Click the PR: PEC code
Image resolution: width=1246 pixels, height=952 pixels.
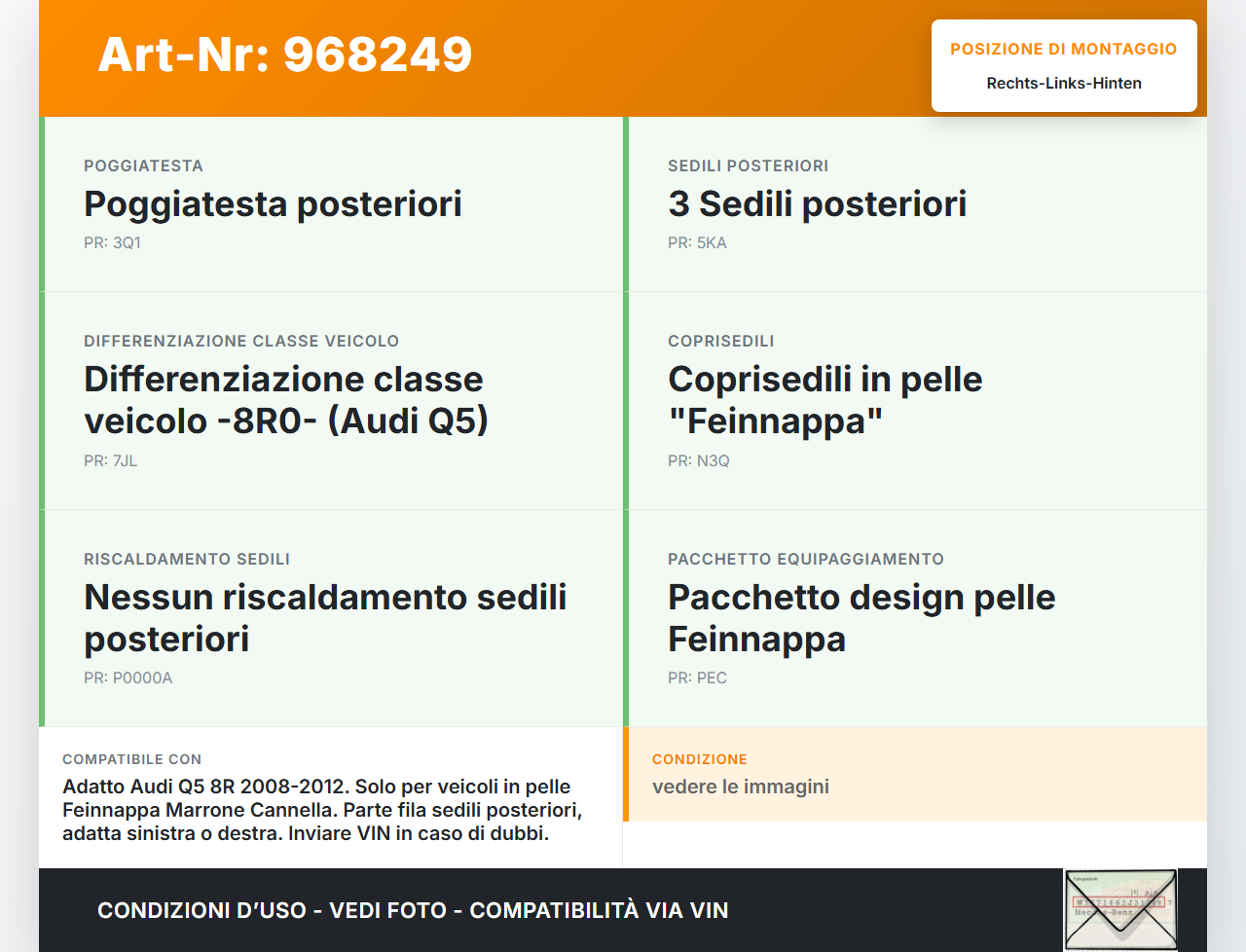[697, 677]
